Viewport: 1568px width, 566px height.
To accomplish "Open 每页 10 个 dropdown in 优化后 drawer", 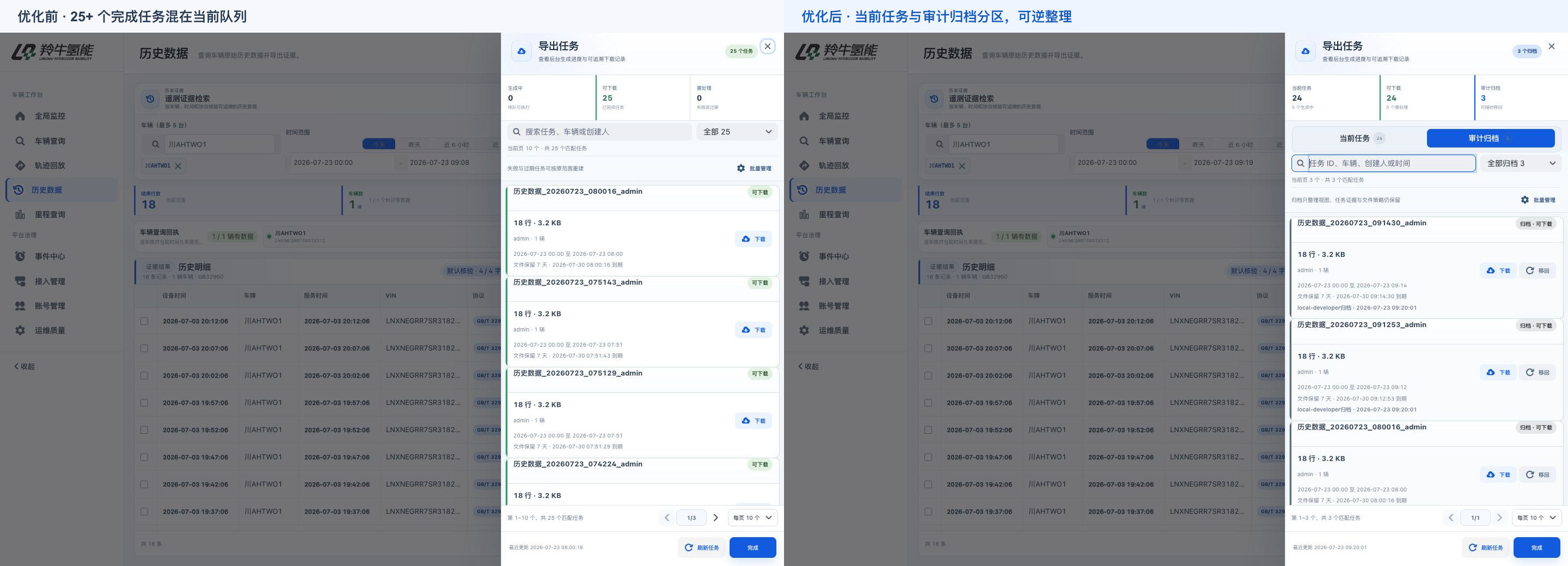I will click(x=1536, y=518).
